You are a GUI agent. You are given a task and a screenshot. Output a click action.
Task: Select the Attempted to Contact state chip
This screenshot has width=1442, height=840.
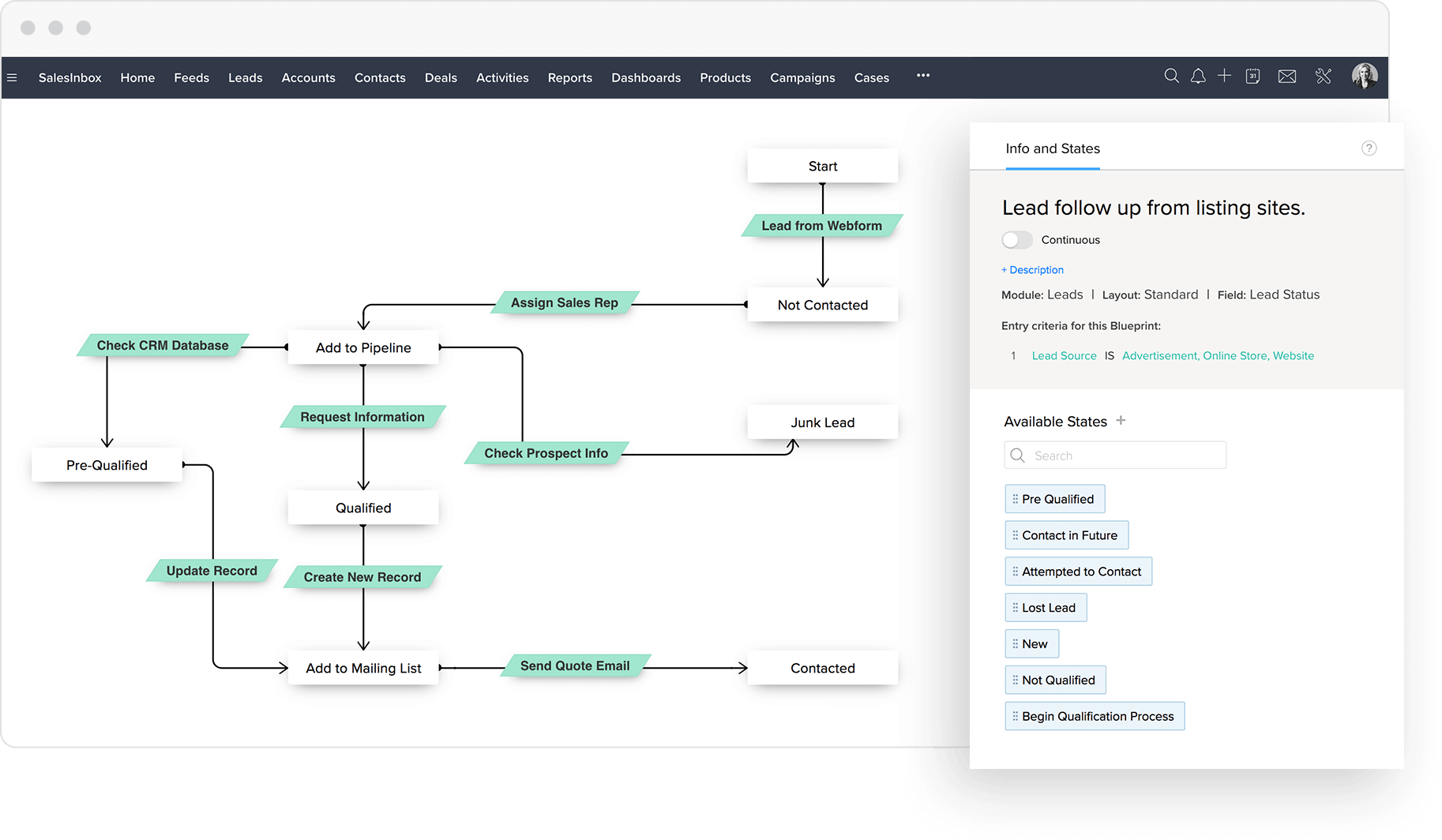(1079, 572)
